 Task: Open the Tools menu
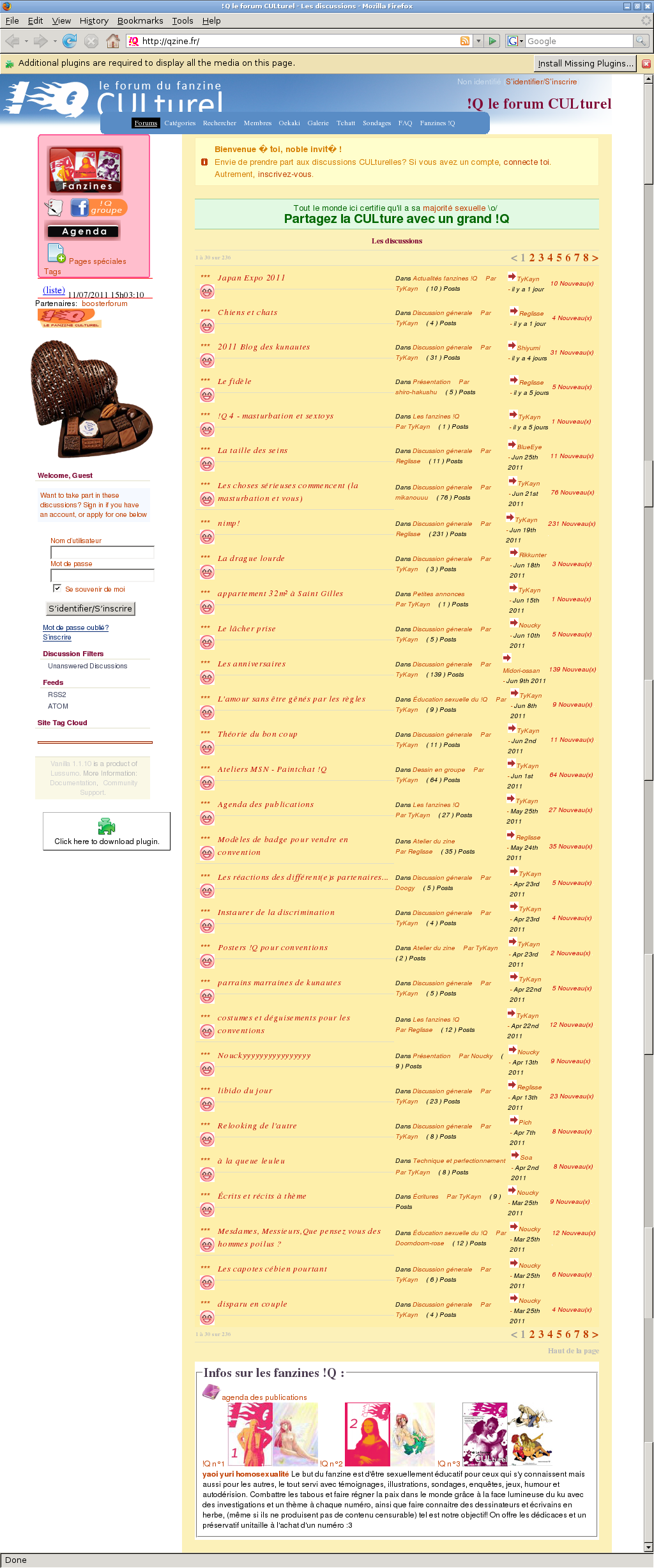pos(183,20)
